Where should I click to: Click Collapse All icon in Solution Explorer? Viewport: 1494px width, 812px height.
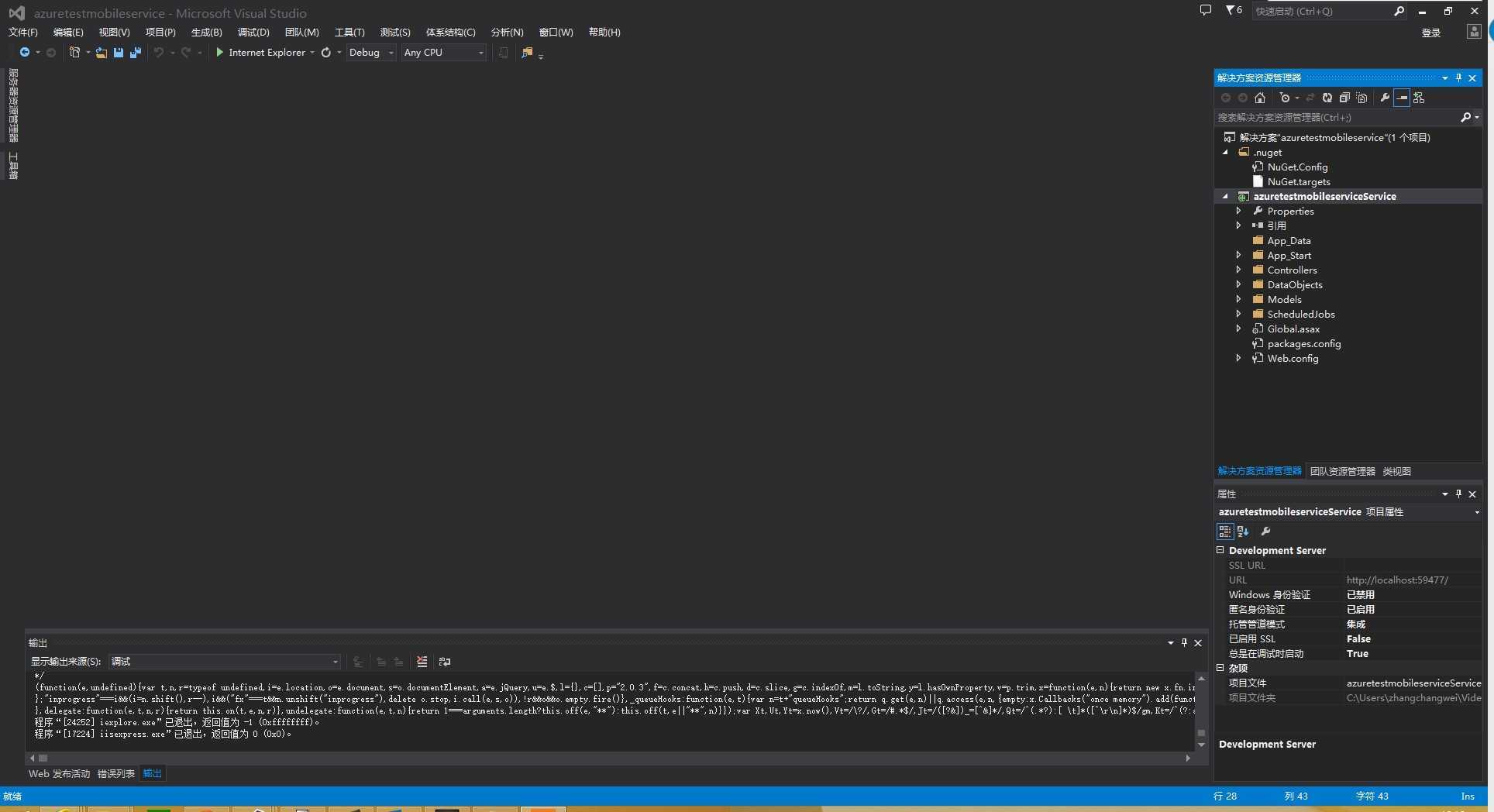click(x=1344, y=98)
